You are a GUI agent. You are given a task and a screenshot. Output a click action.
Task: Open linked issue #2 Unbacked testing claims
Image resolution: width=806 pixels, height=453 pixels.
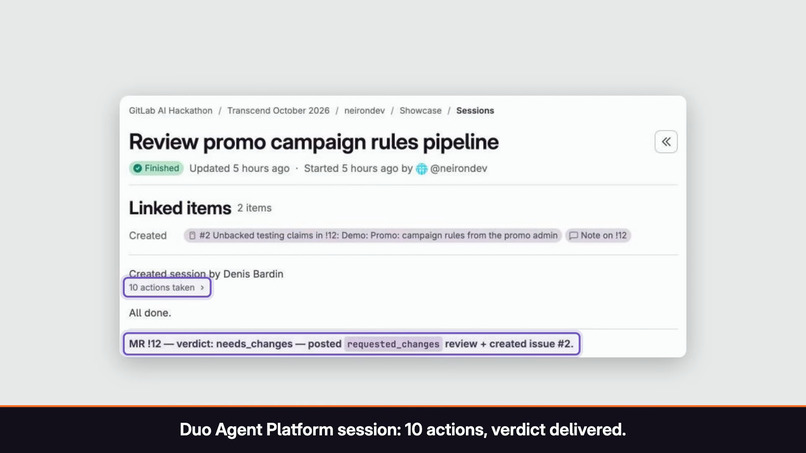pyautogui.click(x=373, y=235)
